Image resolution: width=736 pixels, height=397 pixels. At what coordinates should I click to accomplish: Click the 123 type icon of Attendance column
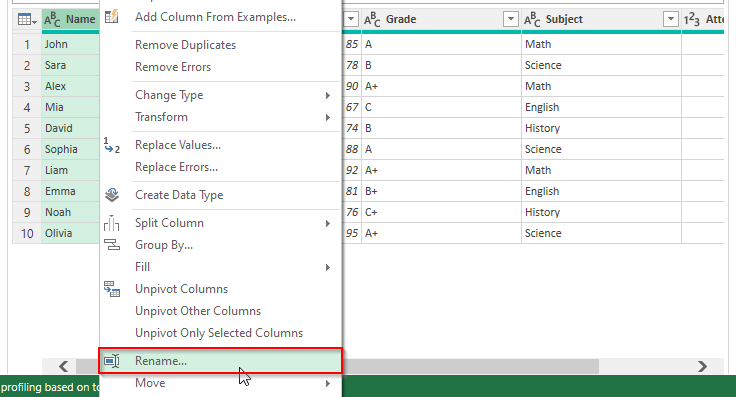coord(691,19)
